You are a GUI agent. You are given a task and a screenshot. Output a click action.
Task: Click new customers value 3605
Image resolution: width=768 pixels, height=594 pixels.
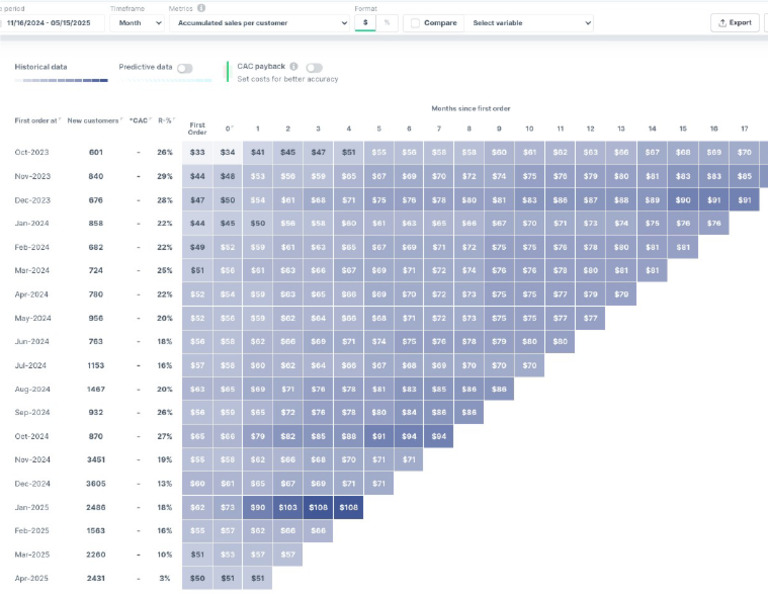pos(96,483)
